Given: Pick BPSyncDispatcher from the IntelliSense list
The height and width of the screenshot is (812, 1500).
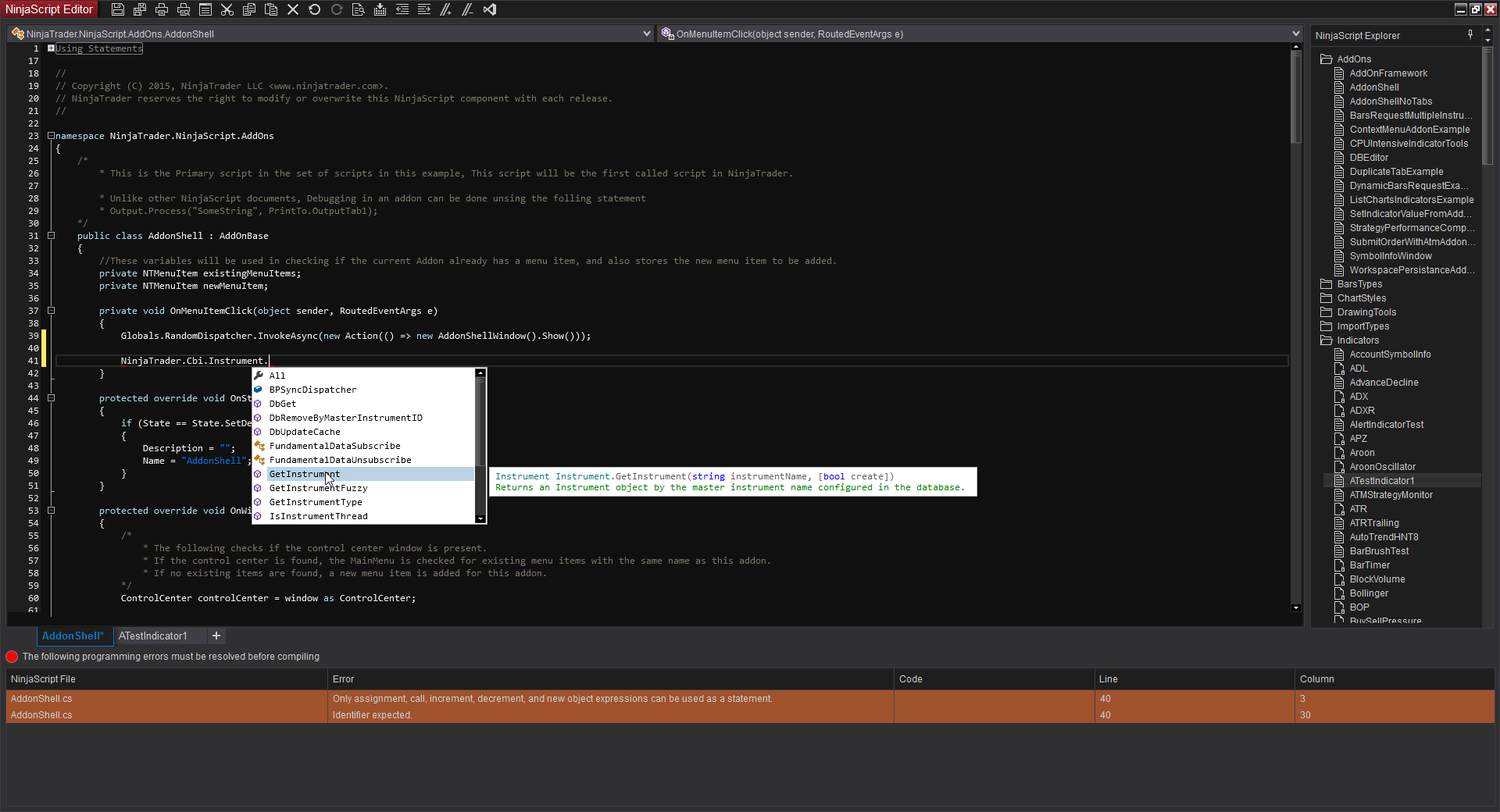Looking at the screenshot, I should [x=363, y=390].
